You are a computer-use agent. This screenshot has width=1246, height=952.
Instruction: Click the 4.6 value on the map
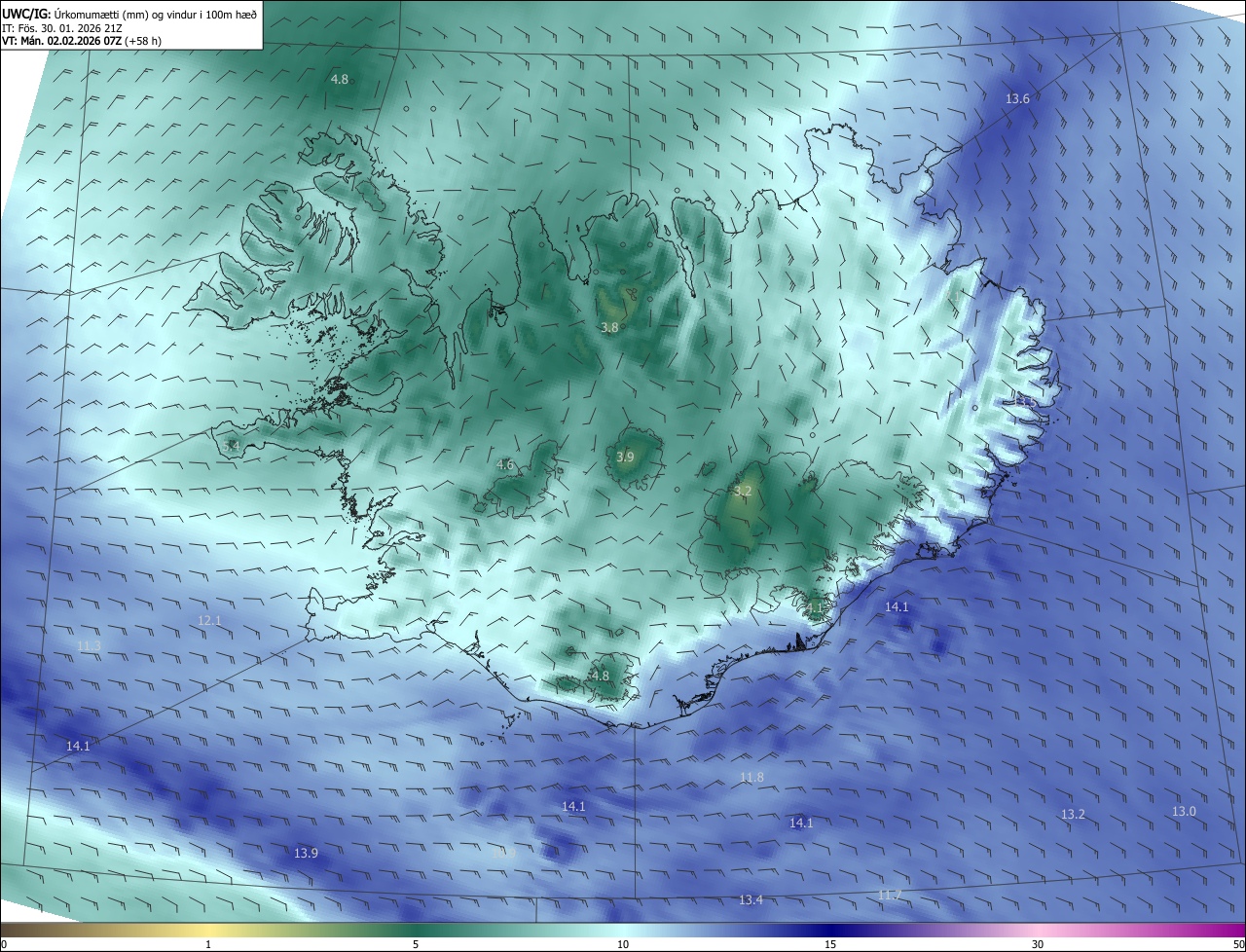pos(505,465)
